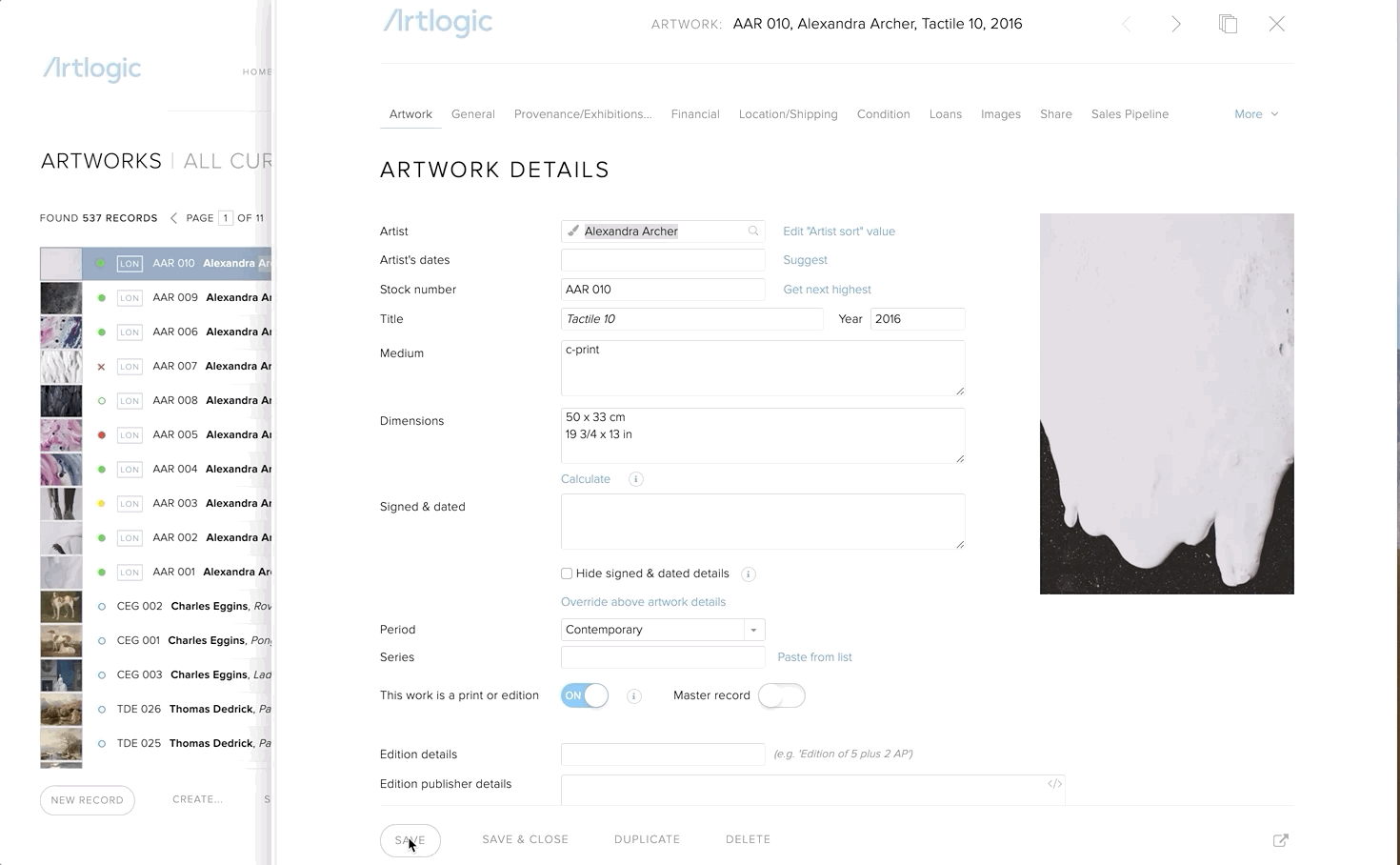
Task: Open the Location/Shipping tab
Action: pos(789,114)
